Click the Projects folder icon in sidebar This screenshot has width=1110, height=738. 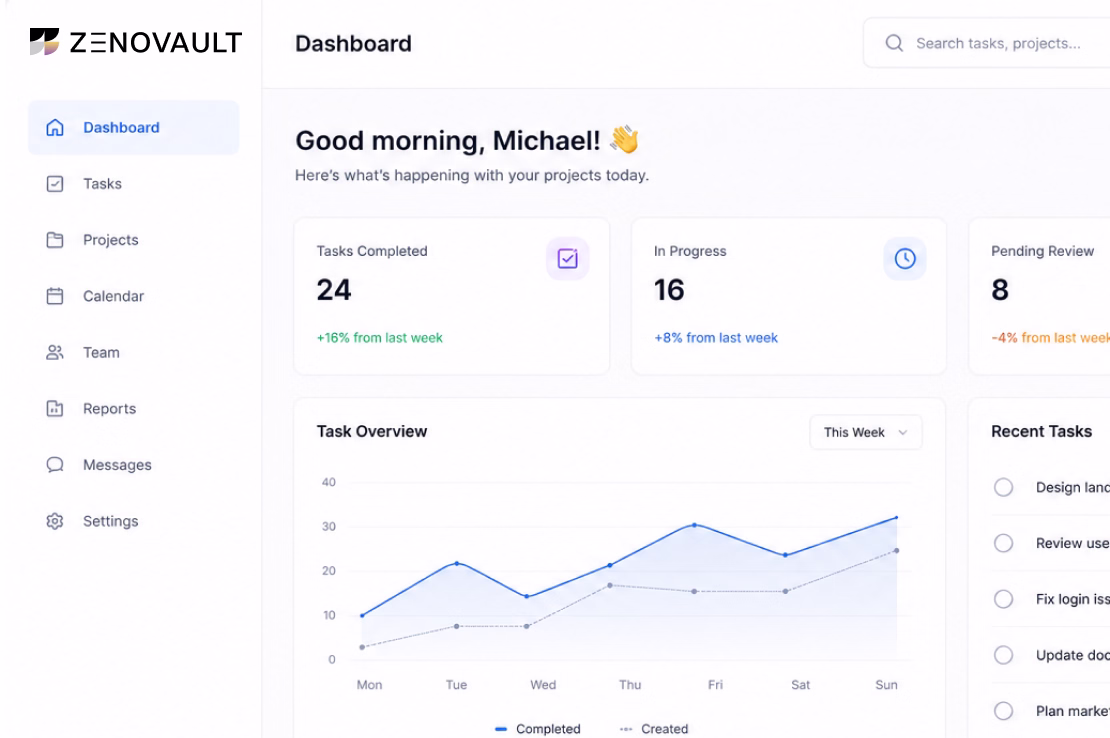(55, 240)
